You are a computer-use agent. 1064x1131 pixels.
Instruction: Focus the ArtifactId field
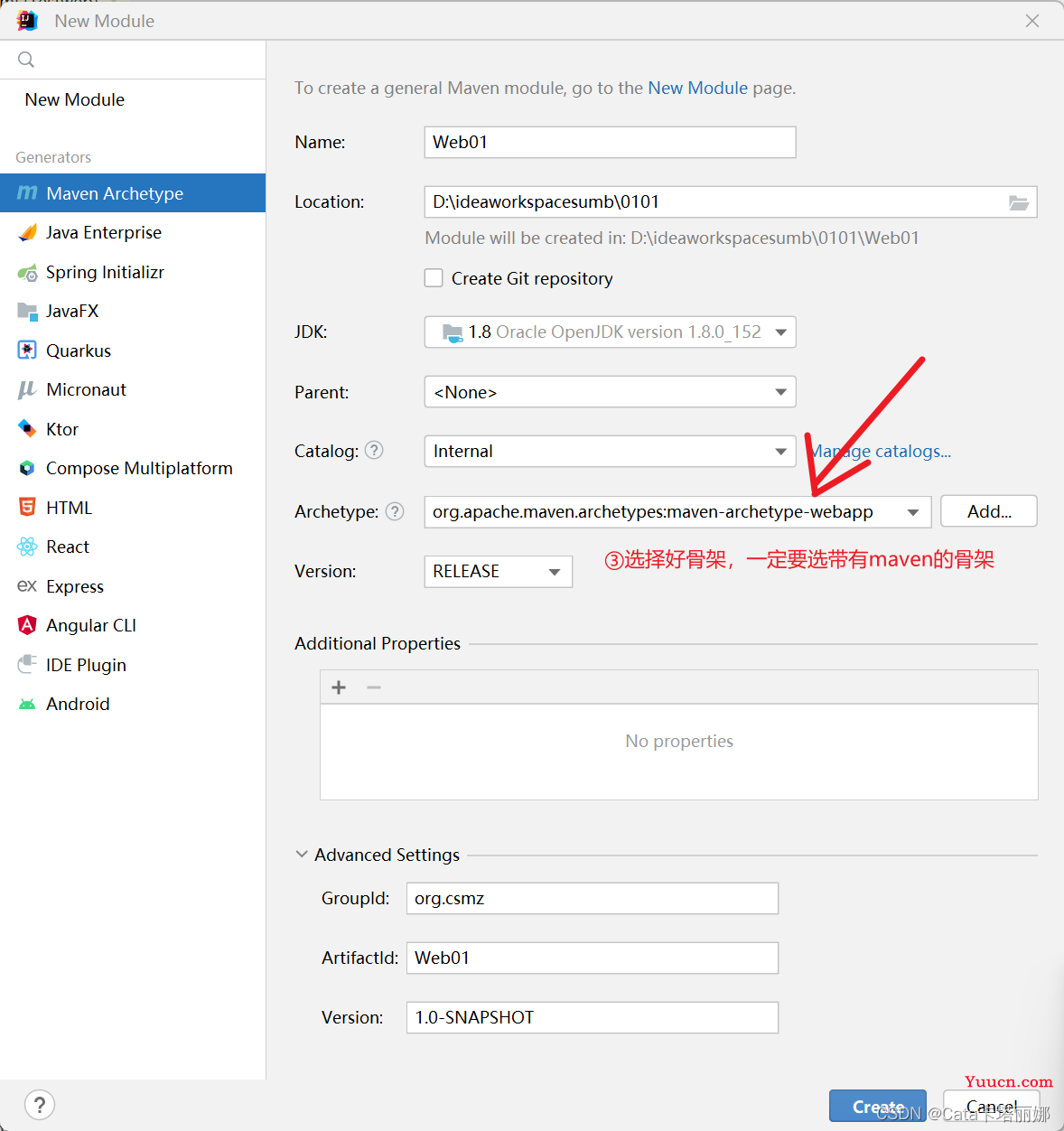(593, 958)
